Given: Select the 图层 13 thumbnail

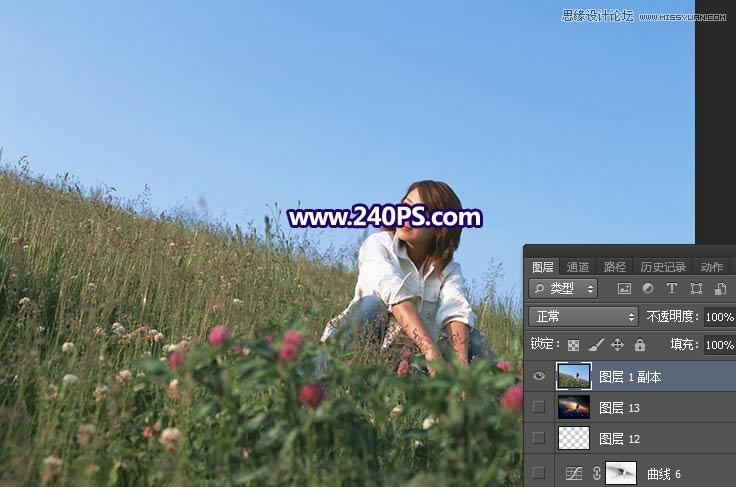Looking at the screenshot, I should pyautogui.click(x=574, y=407).
